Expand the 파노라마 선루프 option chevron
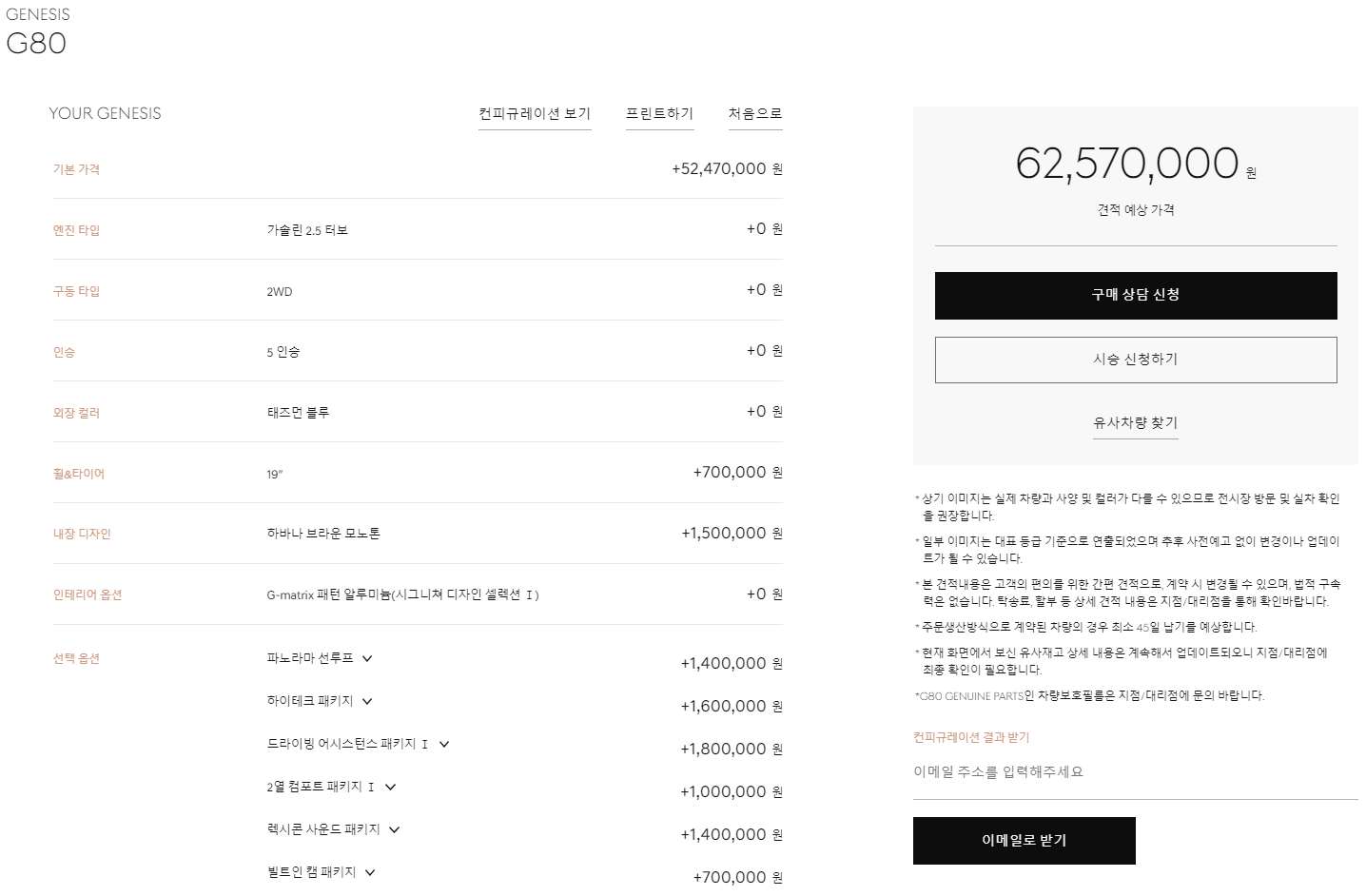The width and height of the screenshot is (1366, 896). 367,658
